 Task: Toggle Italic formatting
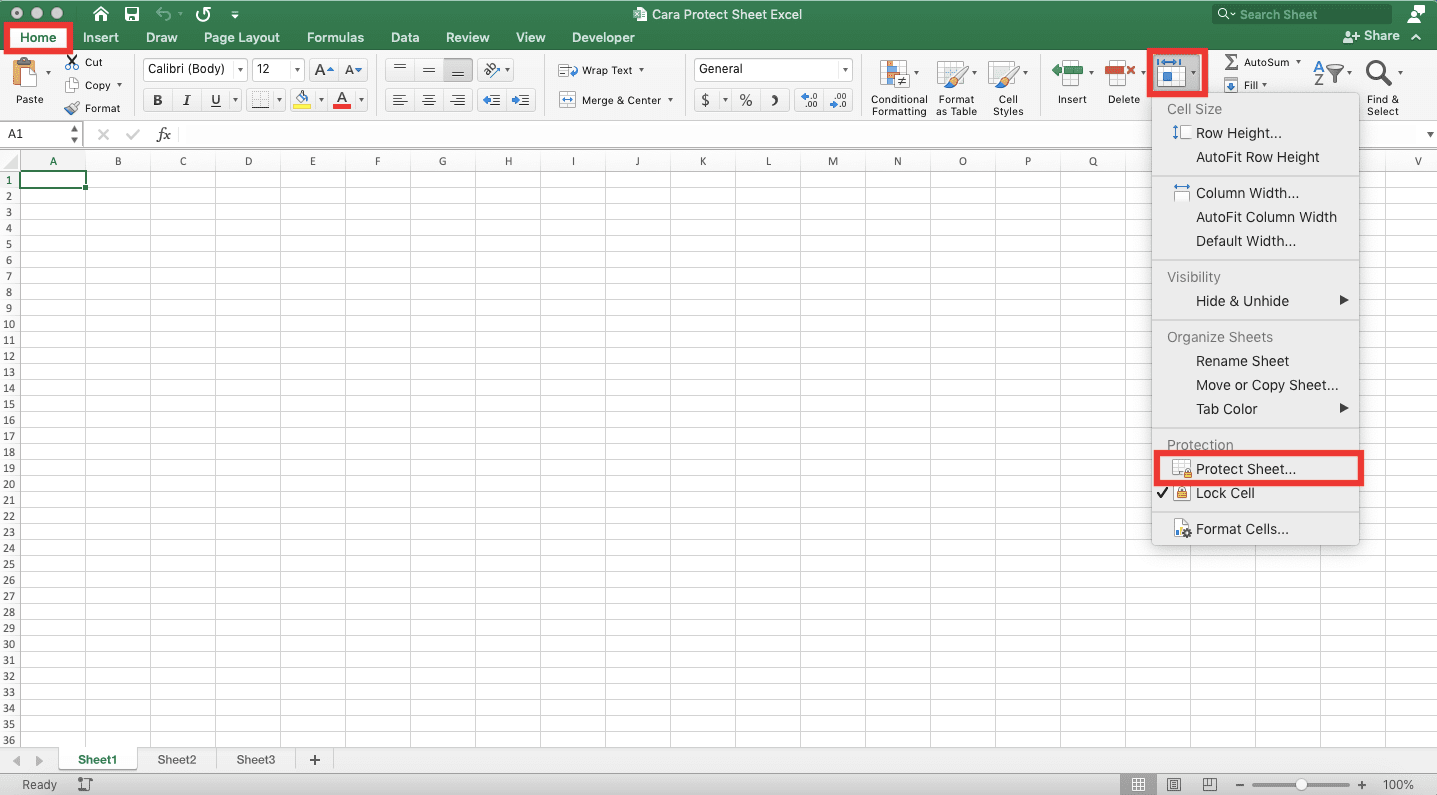click(187, 100)
